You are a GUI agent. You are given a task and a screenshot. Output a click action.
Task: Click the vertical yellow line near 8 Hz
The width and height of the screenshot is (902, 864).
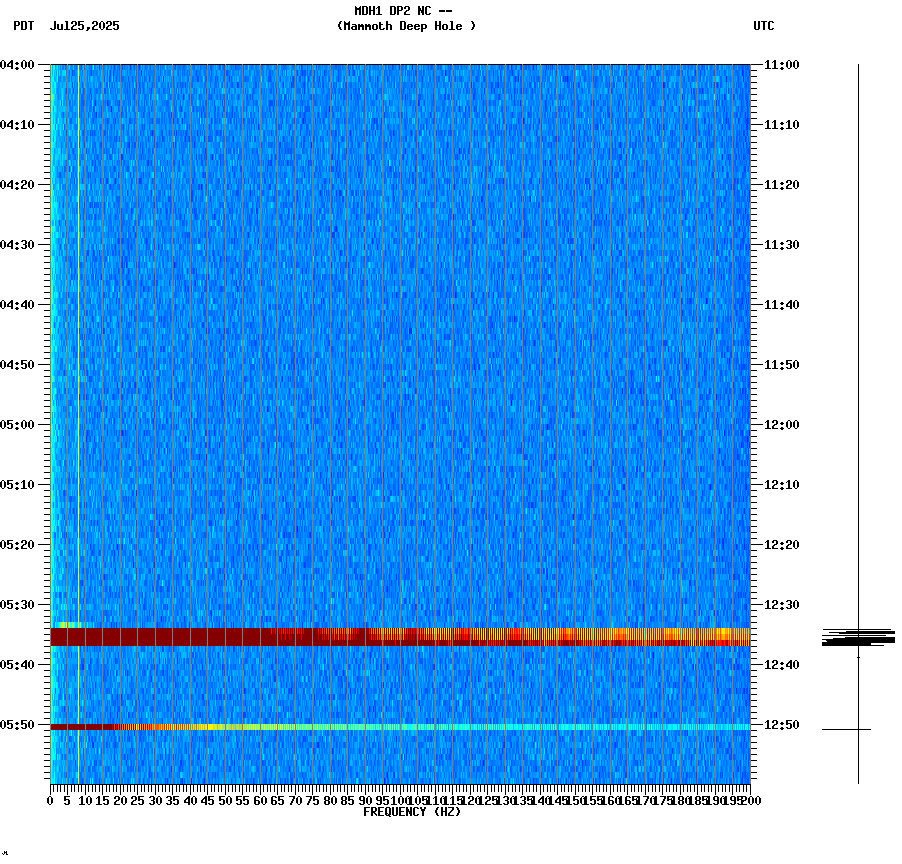[77, 400]
